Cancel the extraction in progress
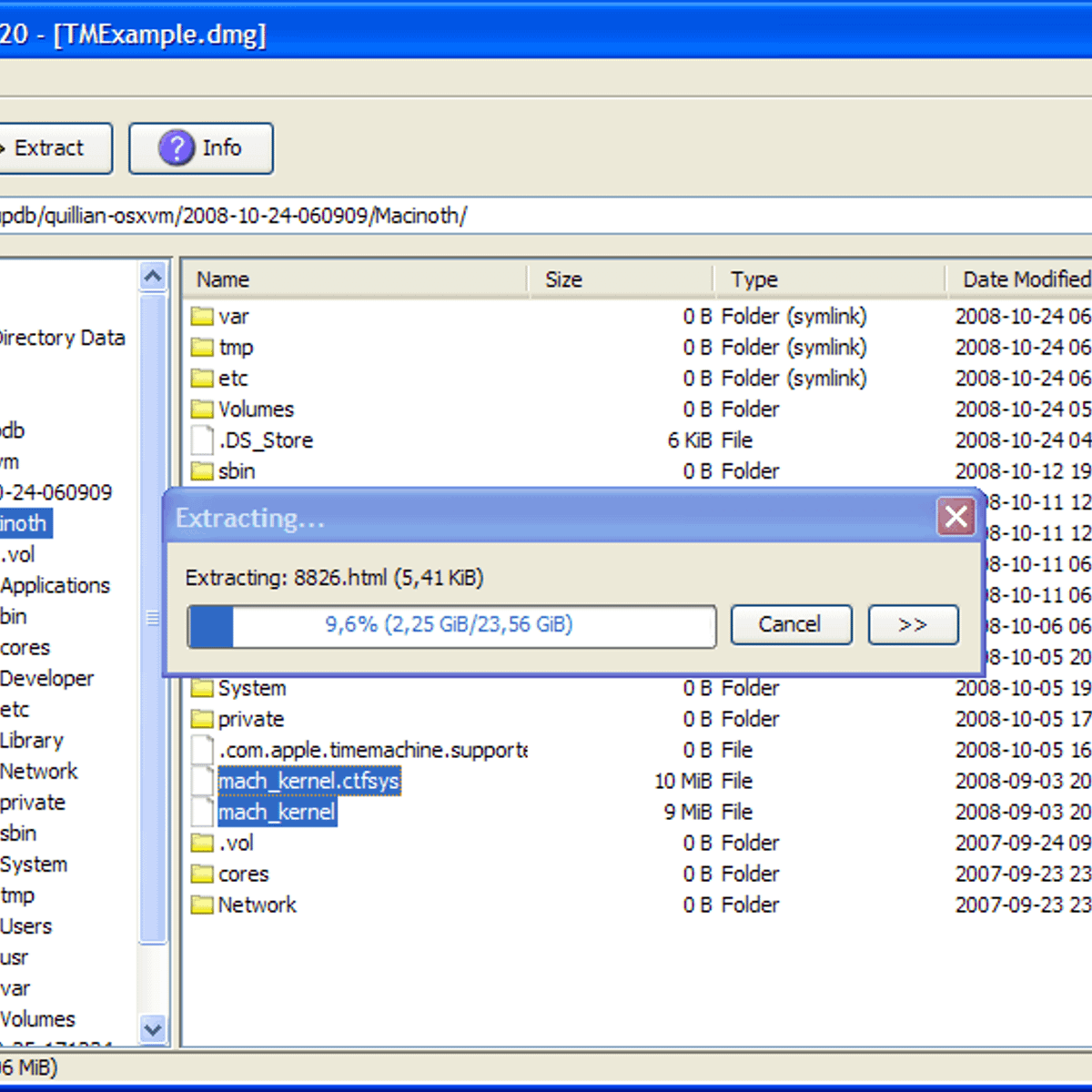The image size is (1092, 1092). click(x=790, y=624)
